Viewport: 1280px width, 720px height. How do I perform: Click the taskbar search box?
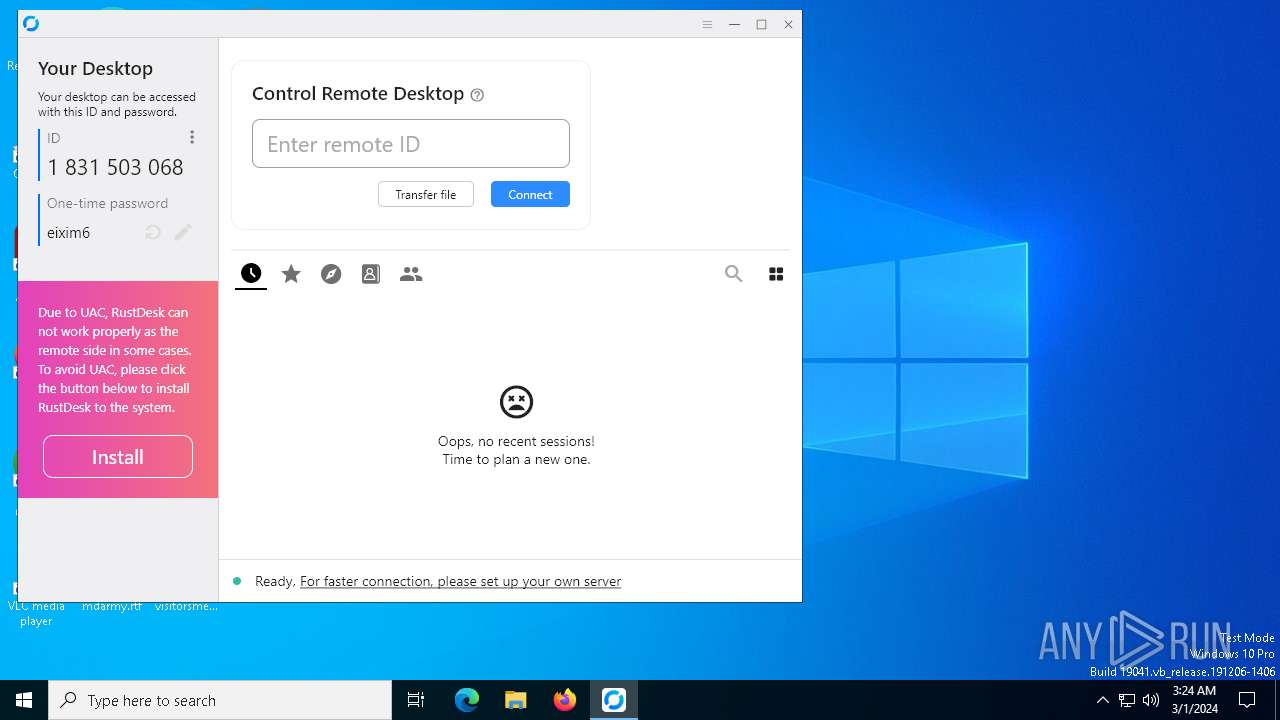tap(220, 700)
